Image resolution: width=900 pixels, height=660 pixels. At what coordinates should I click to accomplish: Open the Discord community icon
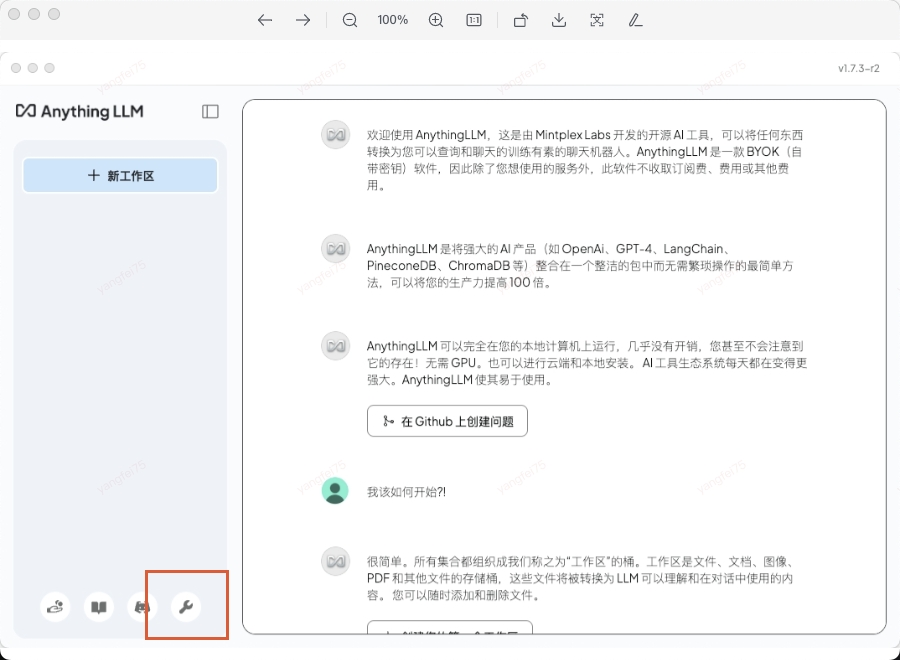[x=142, y=607]
